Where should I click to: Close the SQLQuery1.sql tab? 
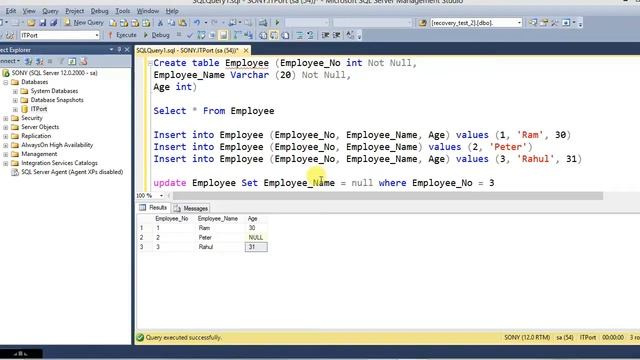point(246,50)
